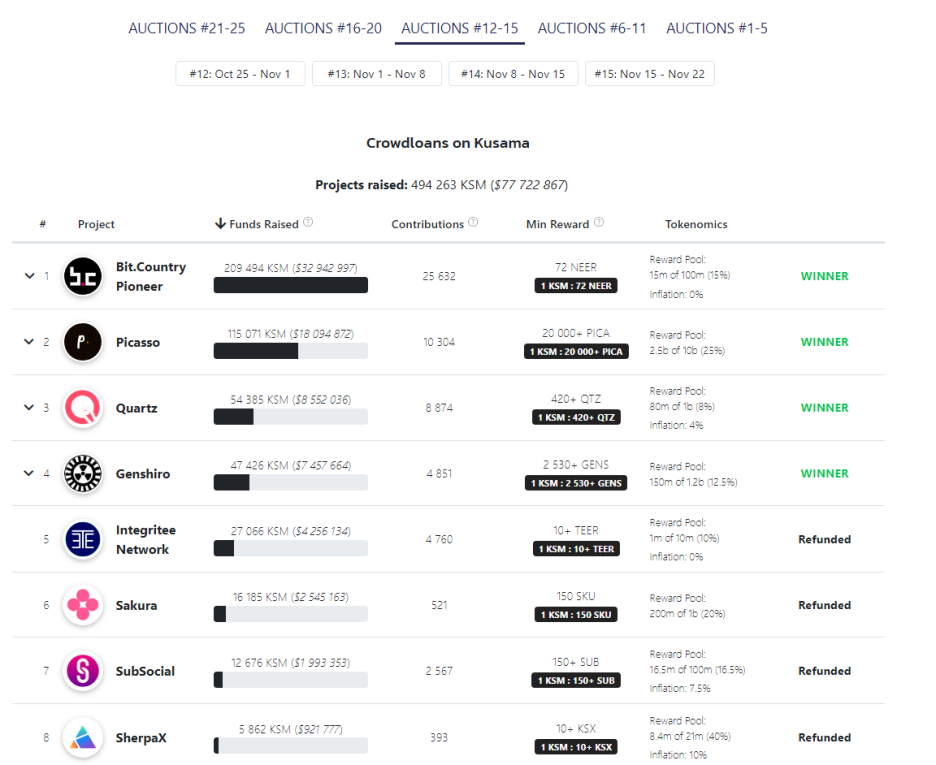Click Bit.Country Pioneer funds progress bar
The image size is (936, 765).
click(x=291, y=285)
